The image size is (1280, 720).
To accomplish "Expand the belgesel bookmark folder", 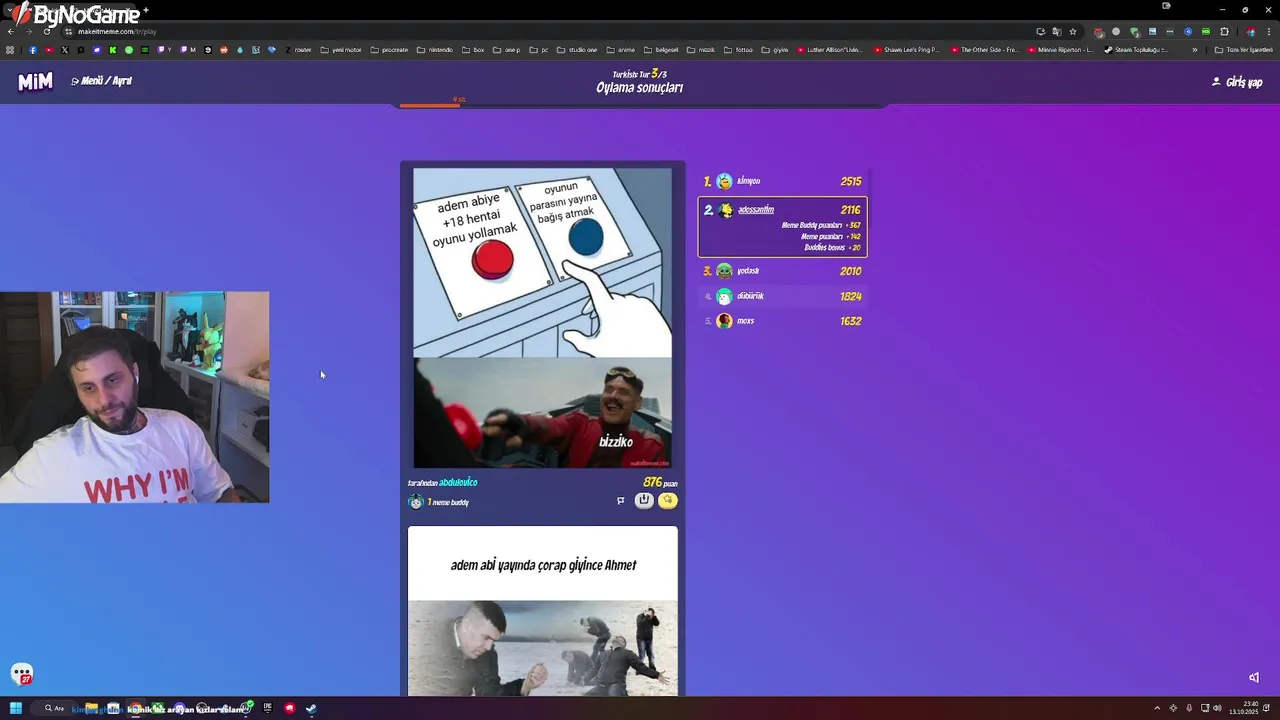I will tap(661, 49).
